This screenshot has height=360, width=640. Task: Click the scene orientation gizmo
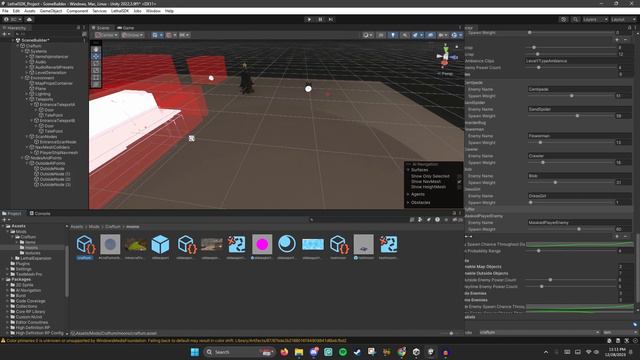pyautogui.click(x=446, y=57)
